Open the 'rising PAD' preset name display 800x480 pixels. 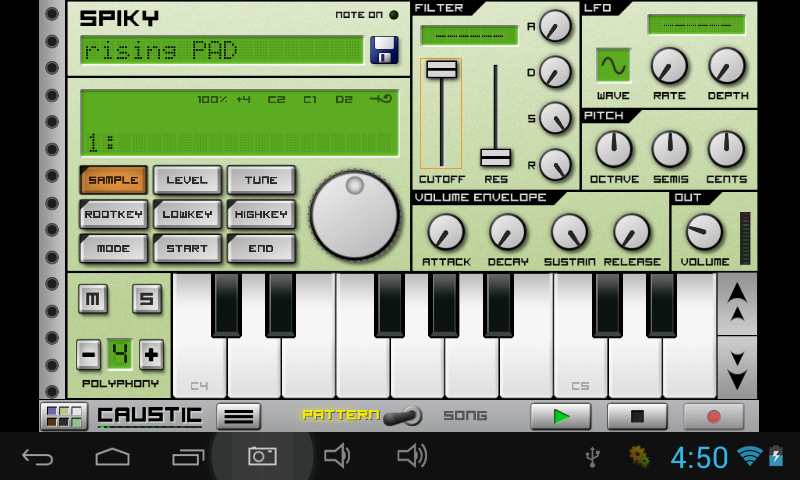pyautogui.click(x=222, y=50)
